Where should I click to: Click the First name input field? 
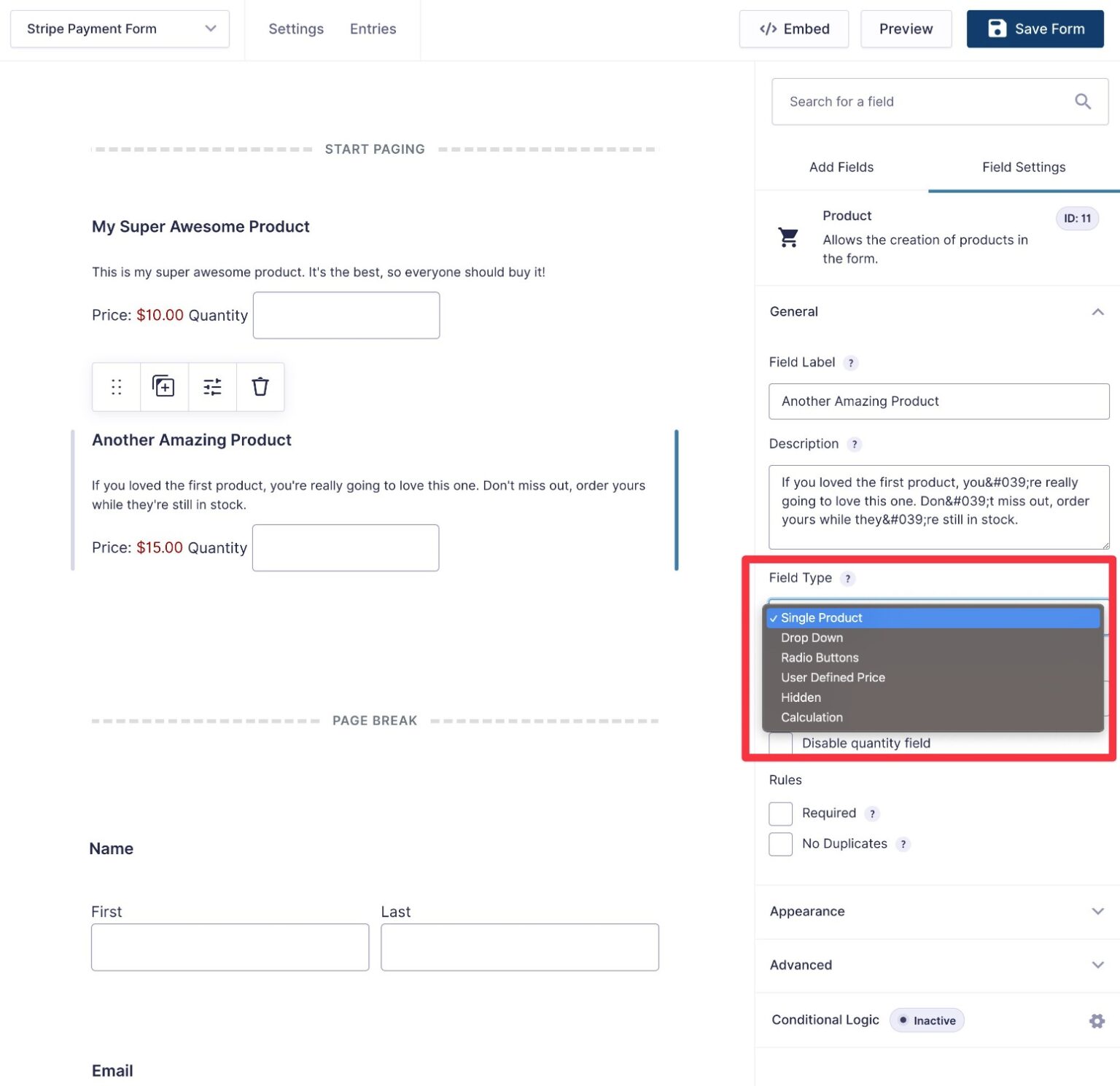point(230,947)
